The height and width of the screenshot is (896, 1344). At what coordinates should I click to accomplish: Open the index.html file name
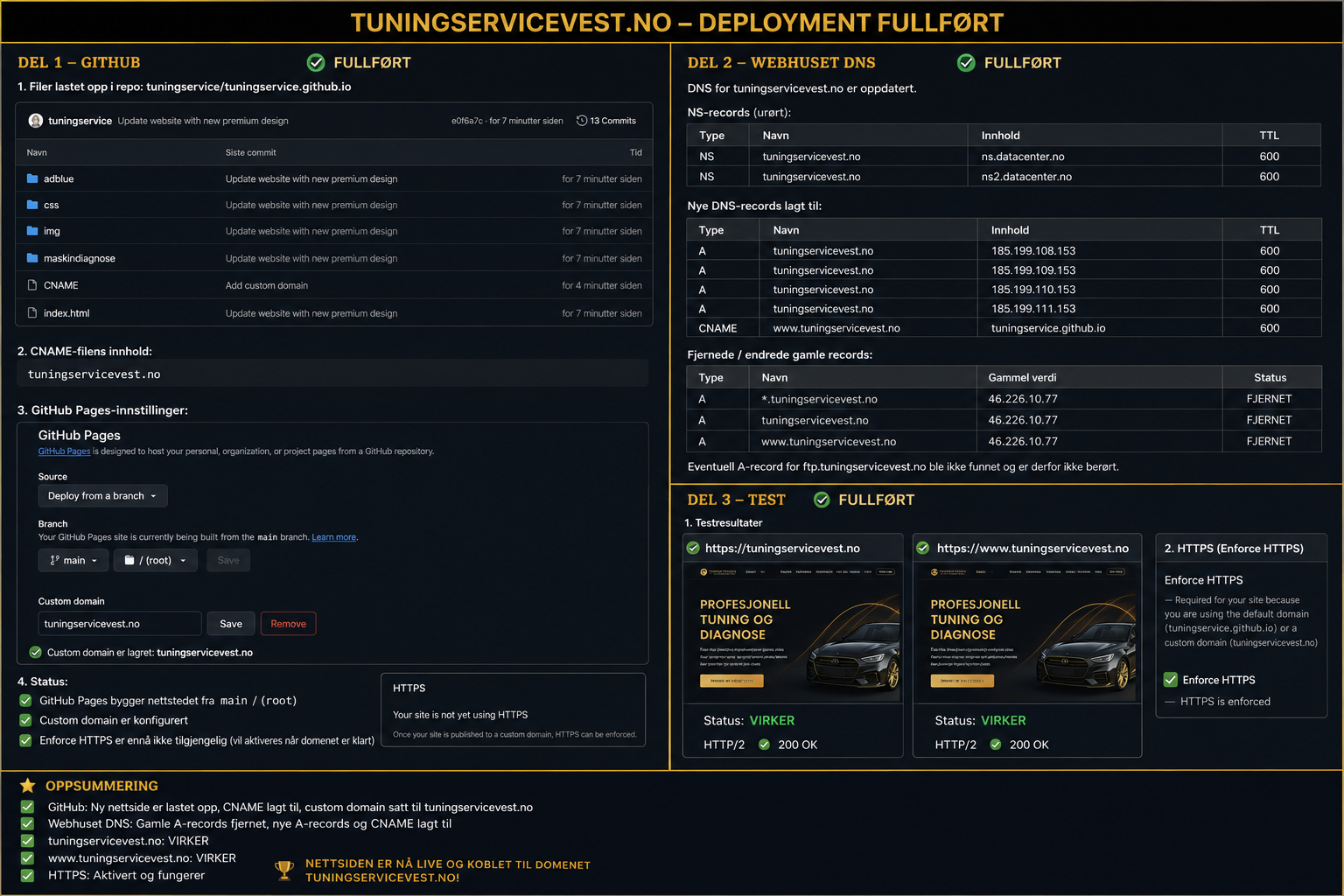click(66, 313)
